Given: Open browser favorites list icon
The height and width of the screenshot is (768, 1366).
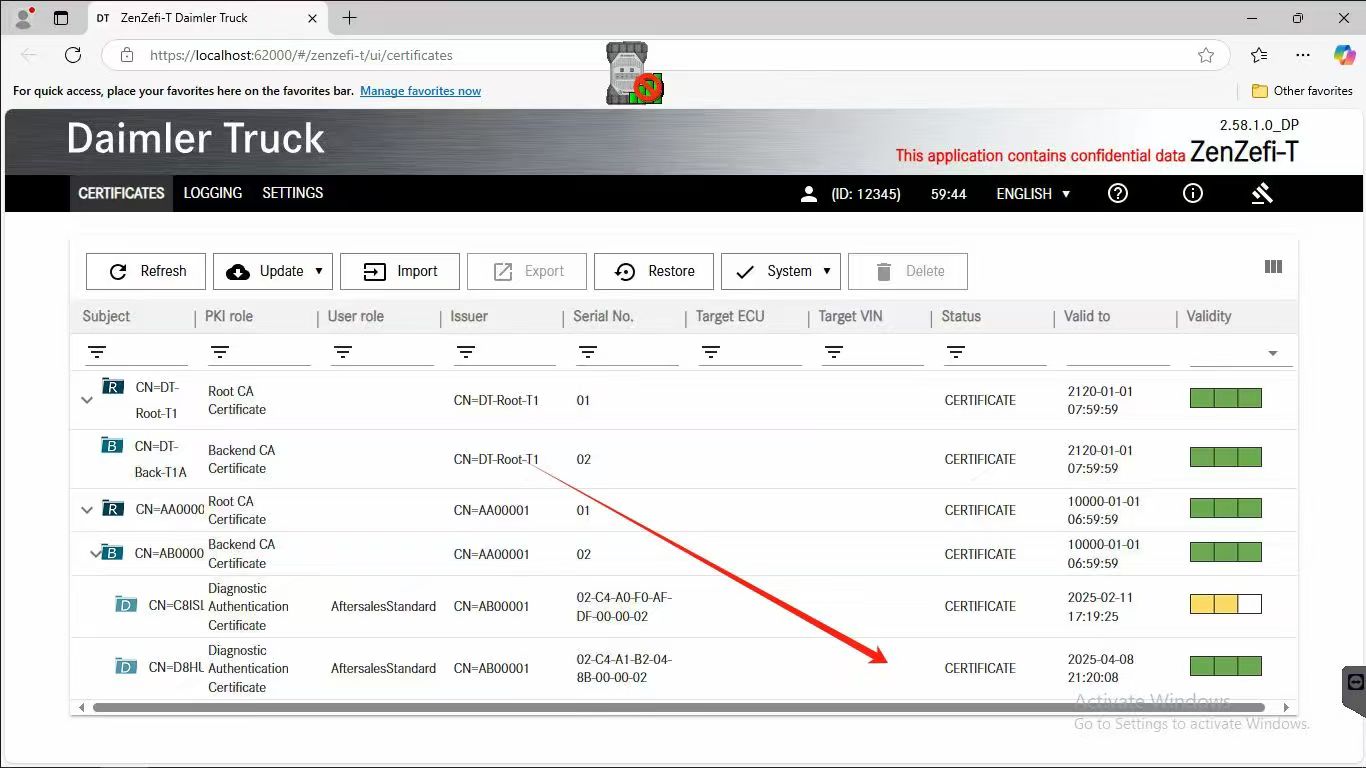Looking at the screenshot, I should [x=1259, y=55].
